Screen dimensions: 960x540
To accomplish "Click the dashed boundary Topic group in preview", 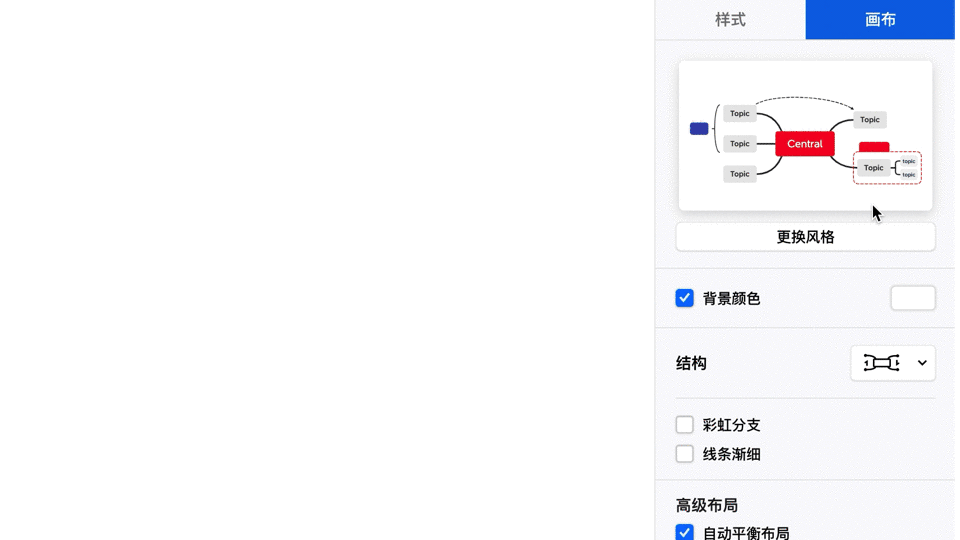I will coord(887,168).
